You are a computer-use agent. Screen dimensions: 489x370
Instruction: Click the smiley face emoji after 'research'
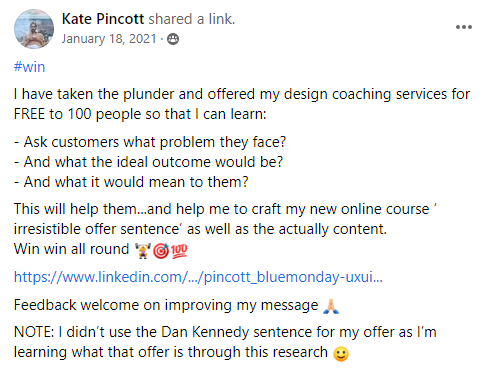341,354
